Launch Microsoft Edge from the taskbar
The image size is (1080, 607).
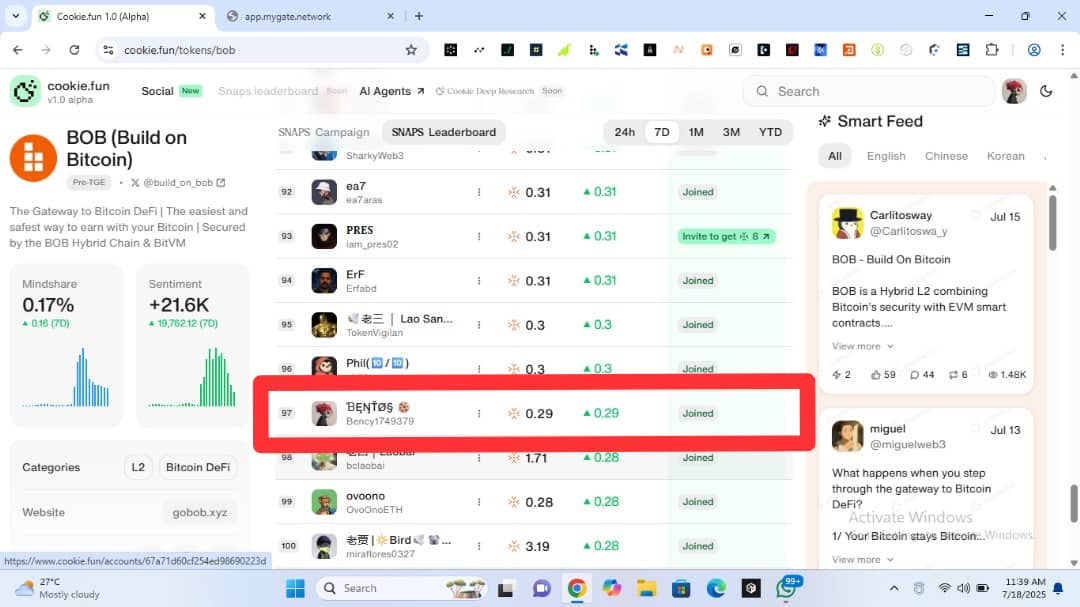tap(716, 588)
